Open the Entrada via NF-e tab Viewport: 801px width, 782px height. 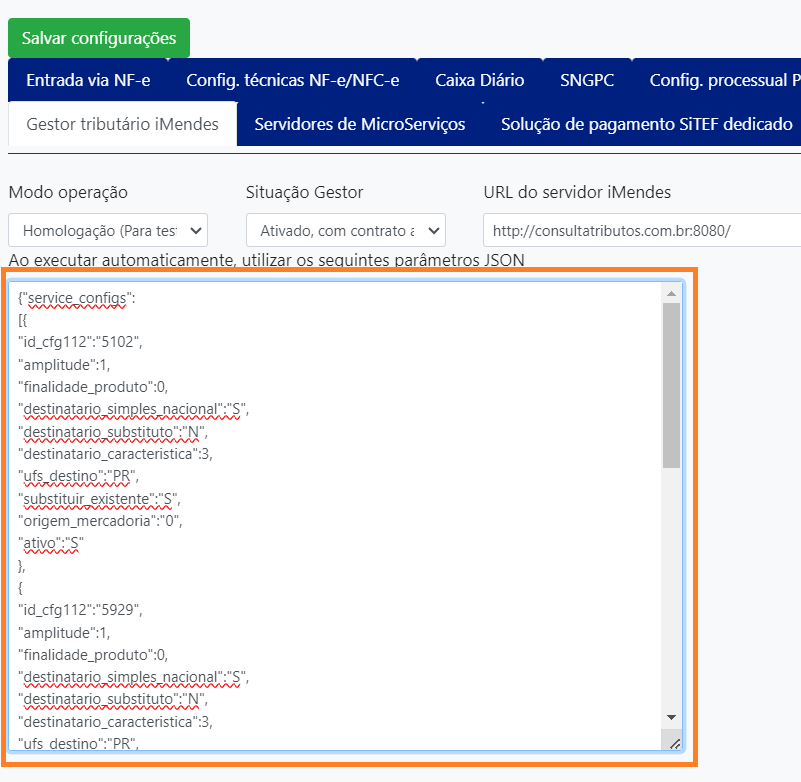click(x=87, y=80)
